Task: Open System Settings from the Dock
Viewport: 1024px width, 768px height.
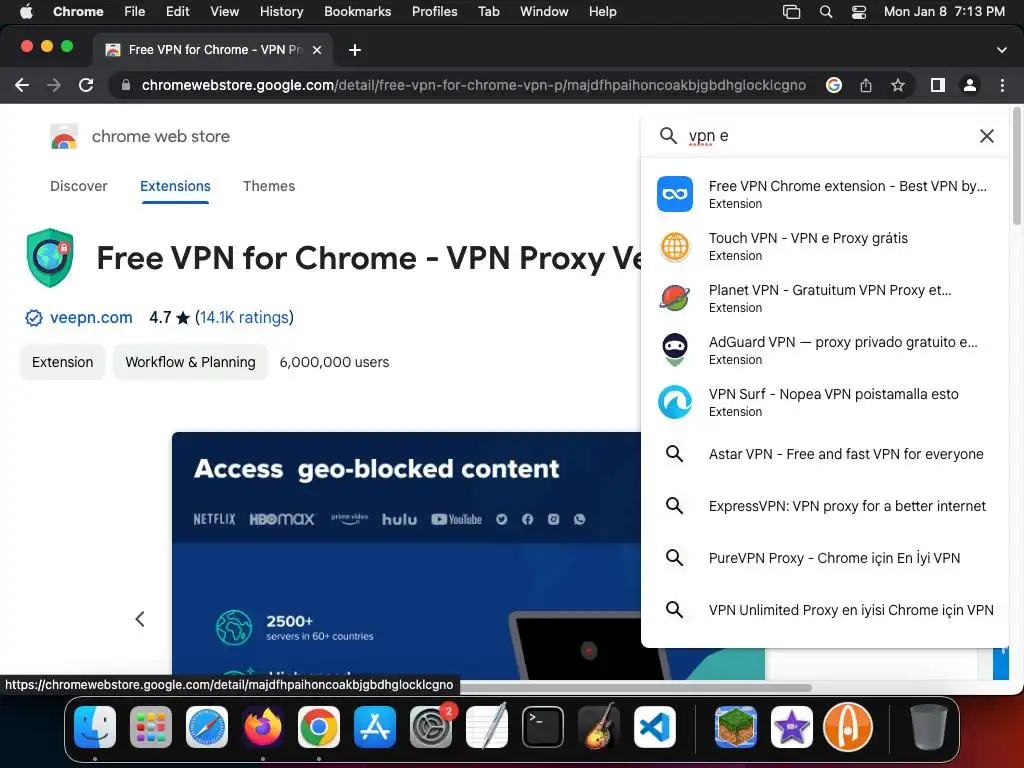Action: click(431, 727)
